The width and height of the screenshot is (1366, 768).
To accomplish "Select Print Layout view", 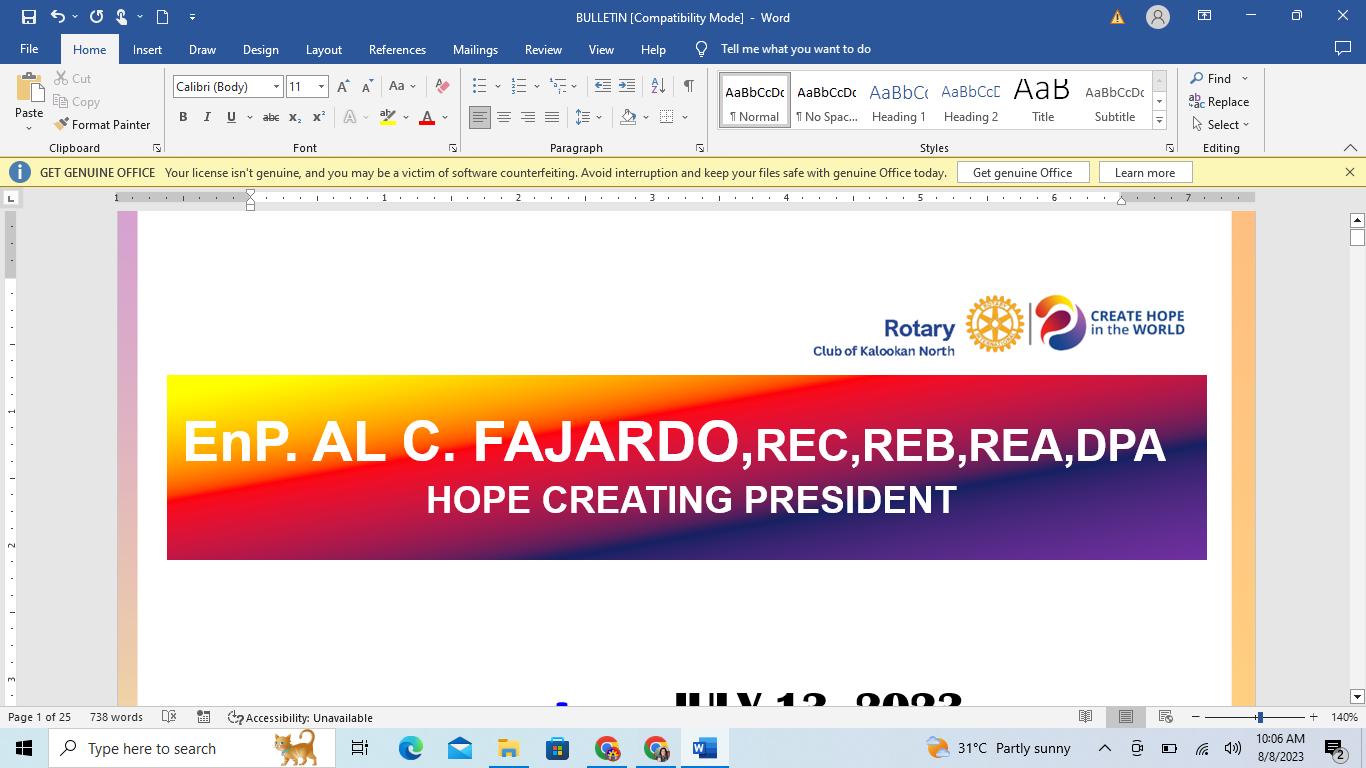I will (1126, 717).
